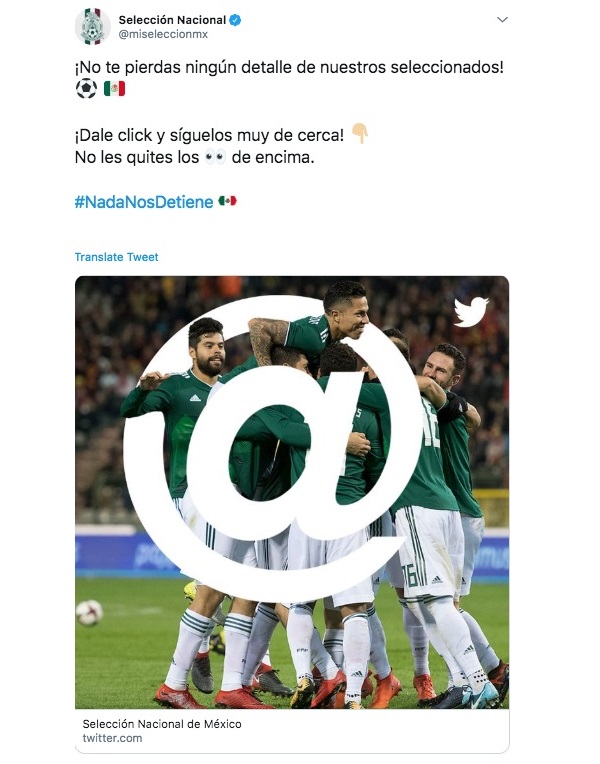Open the Selección Nacional de México card title
The width and height of the screenshot is (600, 764).
pos(162,724)
